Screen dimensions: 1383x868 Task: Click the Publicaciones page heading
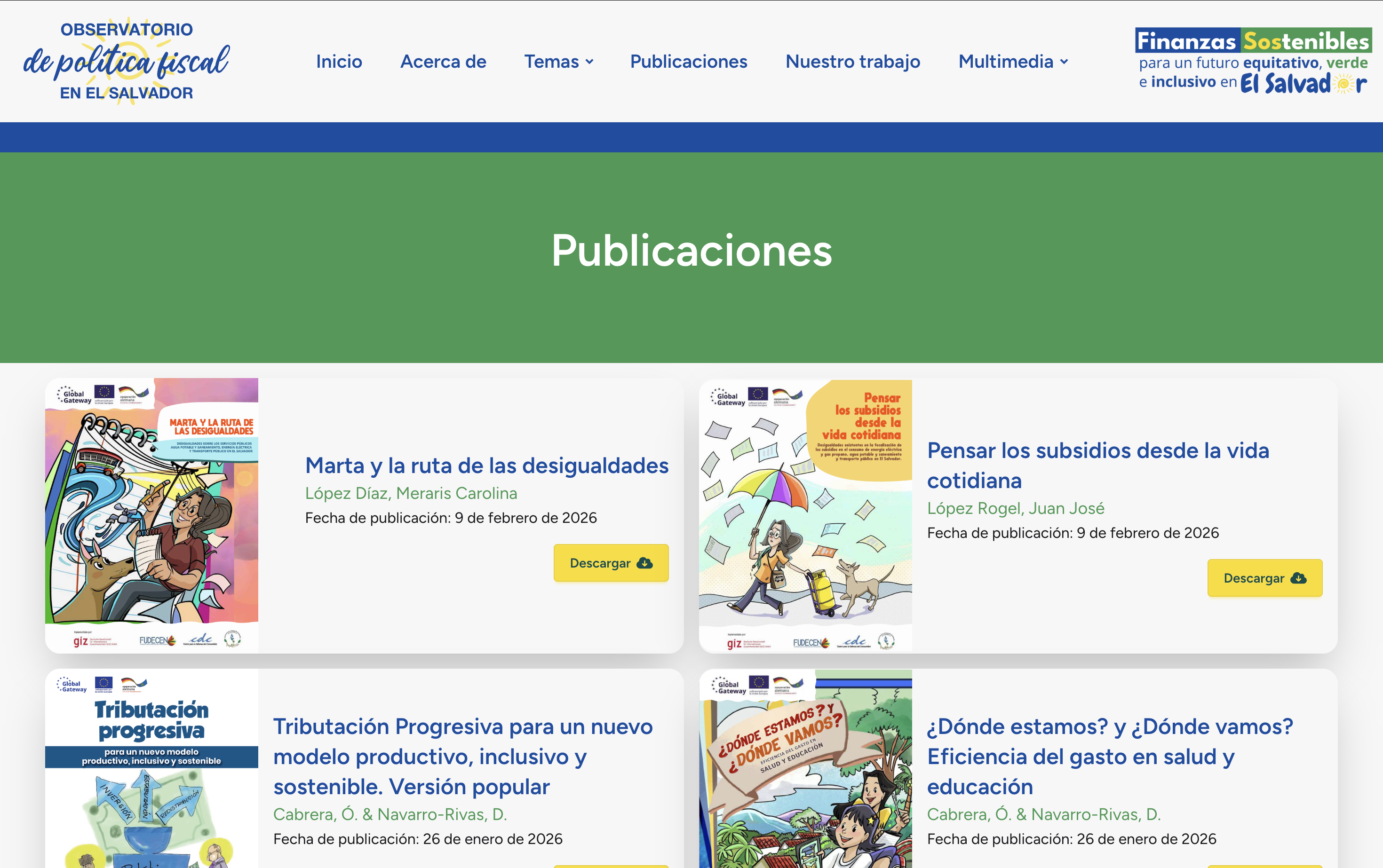click(x=691, y=251)
